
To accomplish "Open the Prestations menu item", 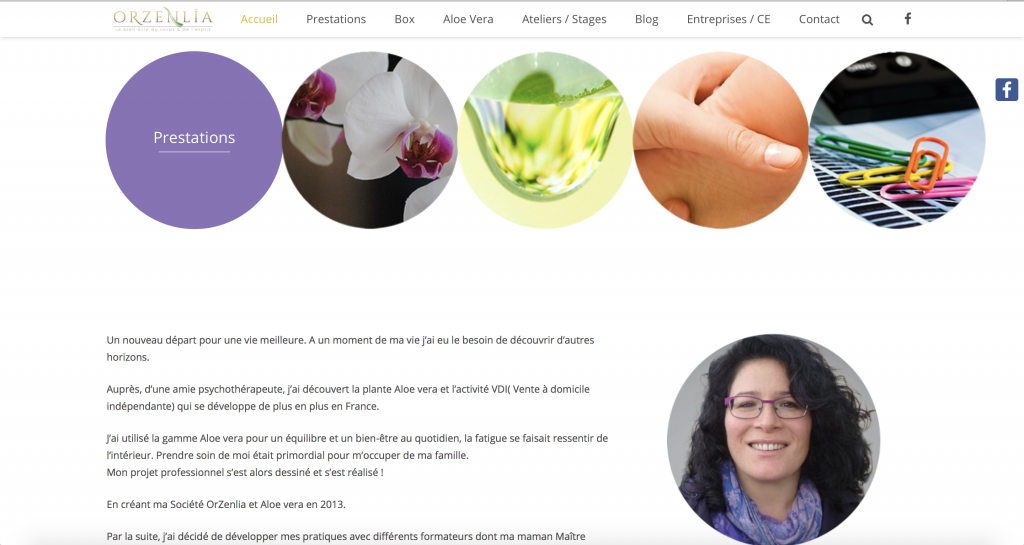I will [336, 19].
